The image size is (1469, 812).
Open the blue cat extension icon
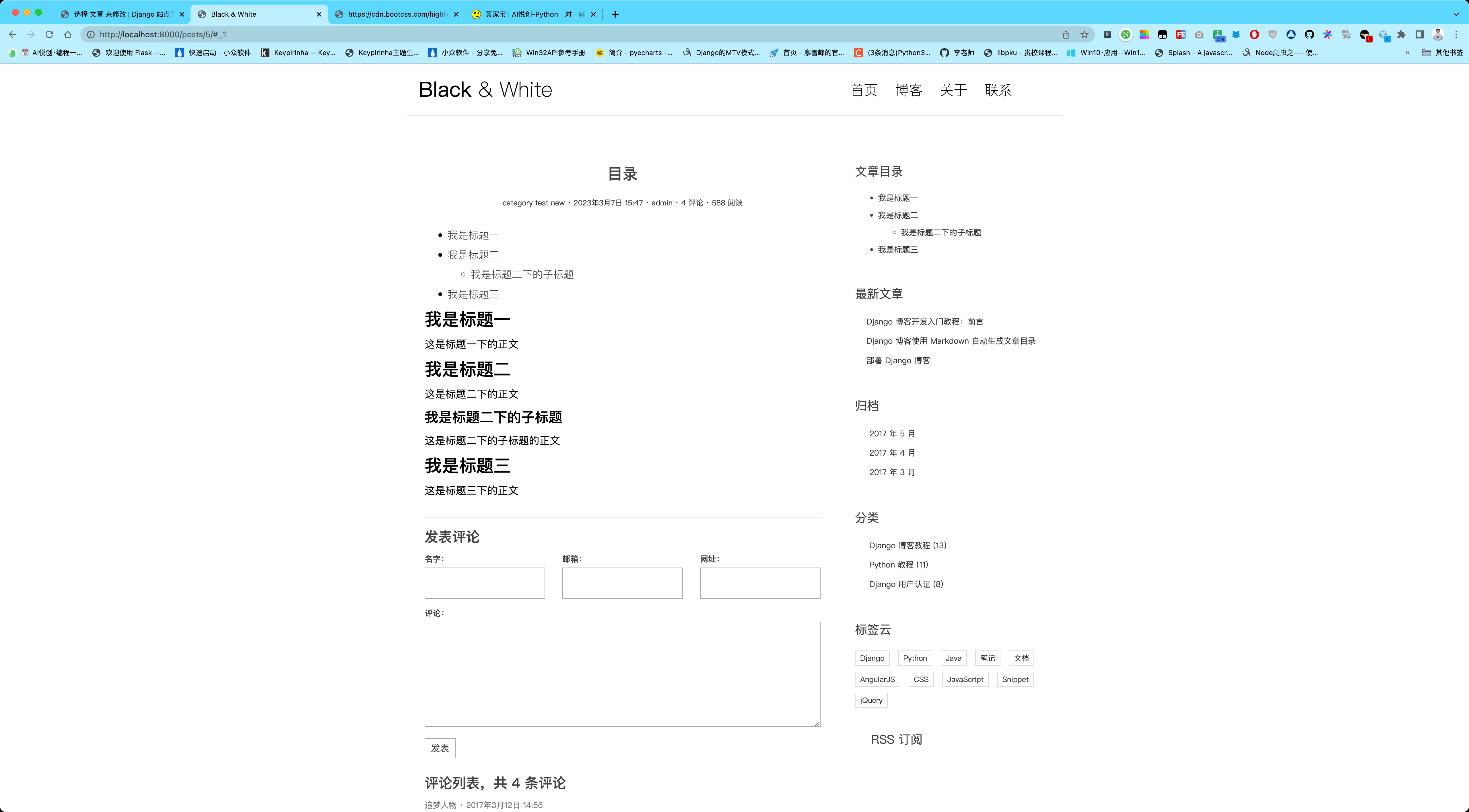click(x=1236, y=34)
